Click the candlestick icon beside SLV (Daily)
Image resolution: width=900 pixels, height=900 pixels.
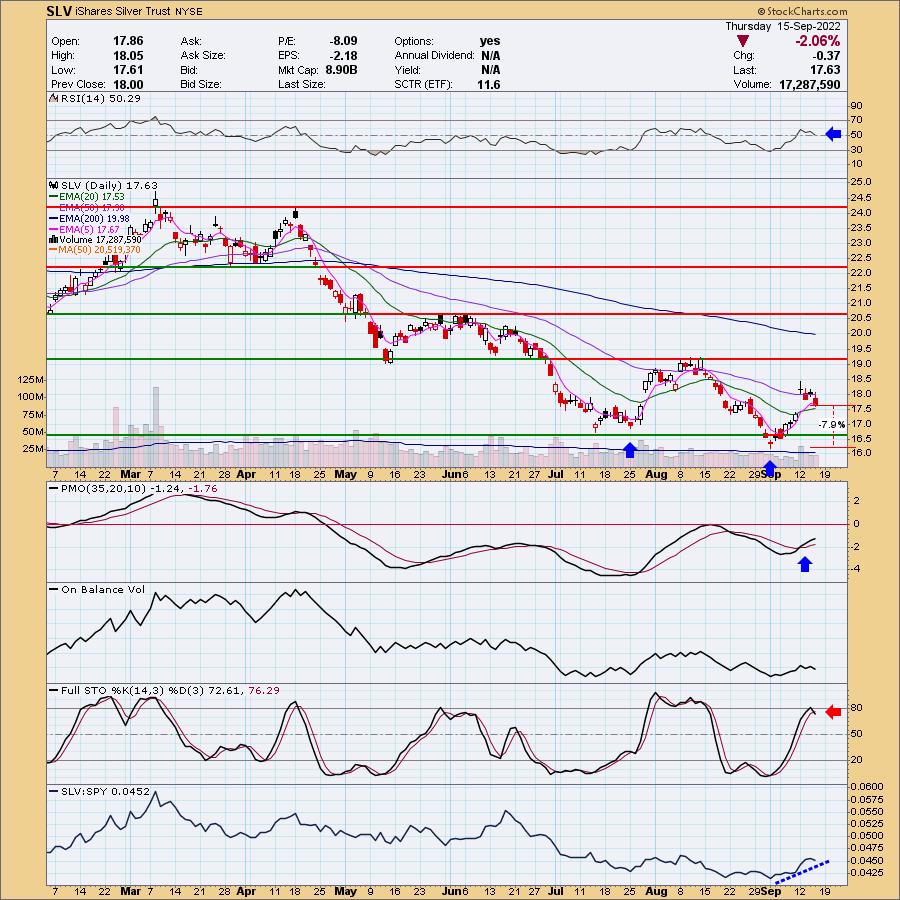(53, 186)
